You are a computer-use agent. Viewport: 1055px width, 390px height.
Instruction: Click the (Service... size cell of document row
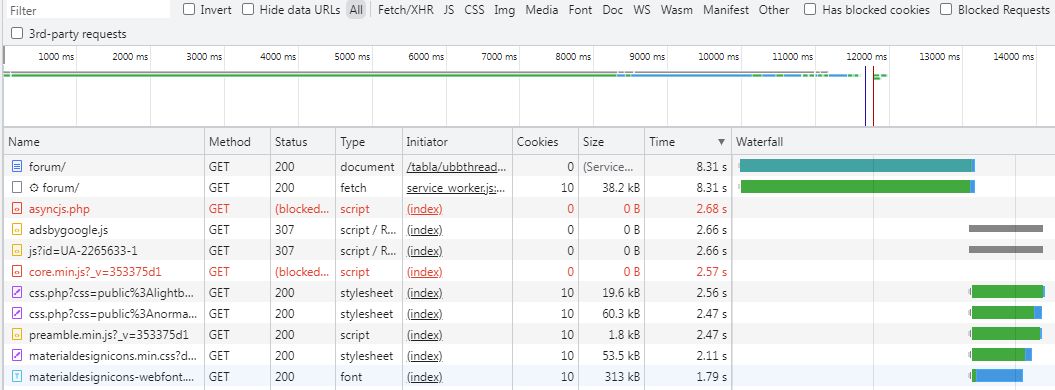pos(608,167)
